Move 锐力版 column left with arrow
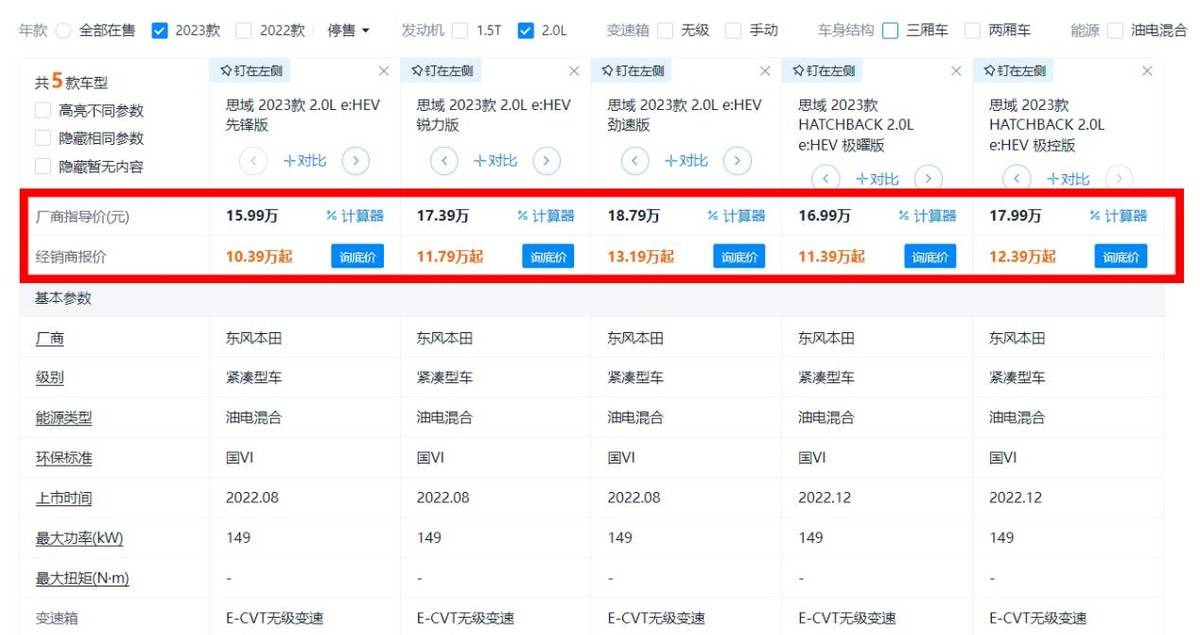The width and height of the screenshot is (1200, 635). (x=444, y=161)
